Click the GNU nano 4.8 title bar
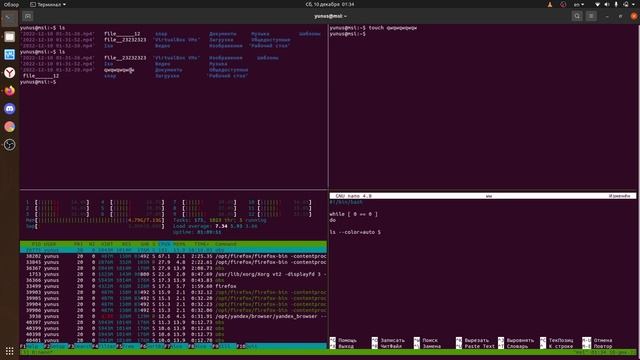 (x=482, y=196)
